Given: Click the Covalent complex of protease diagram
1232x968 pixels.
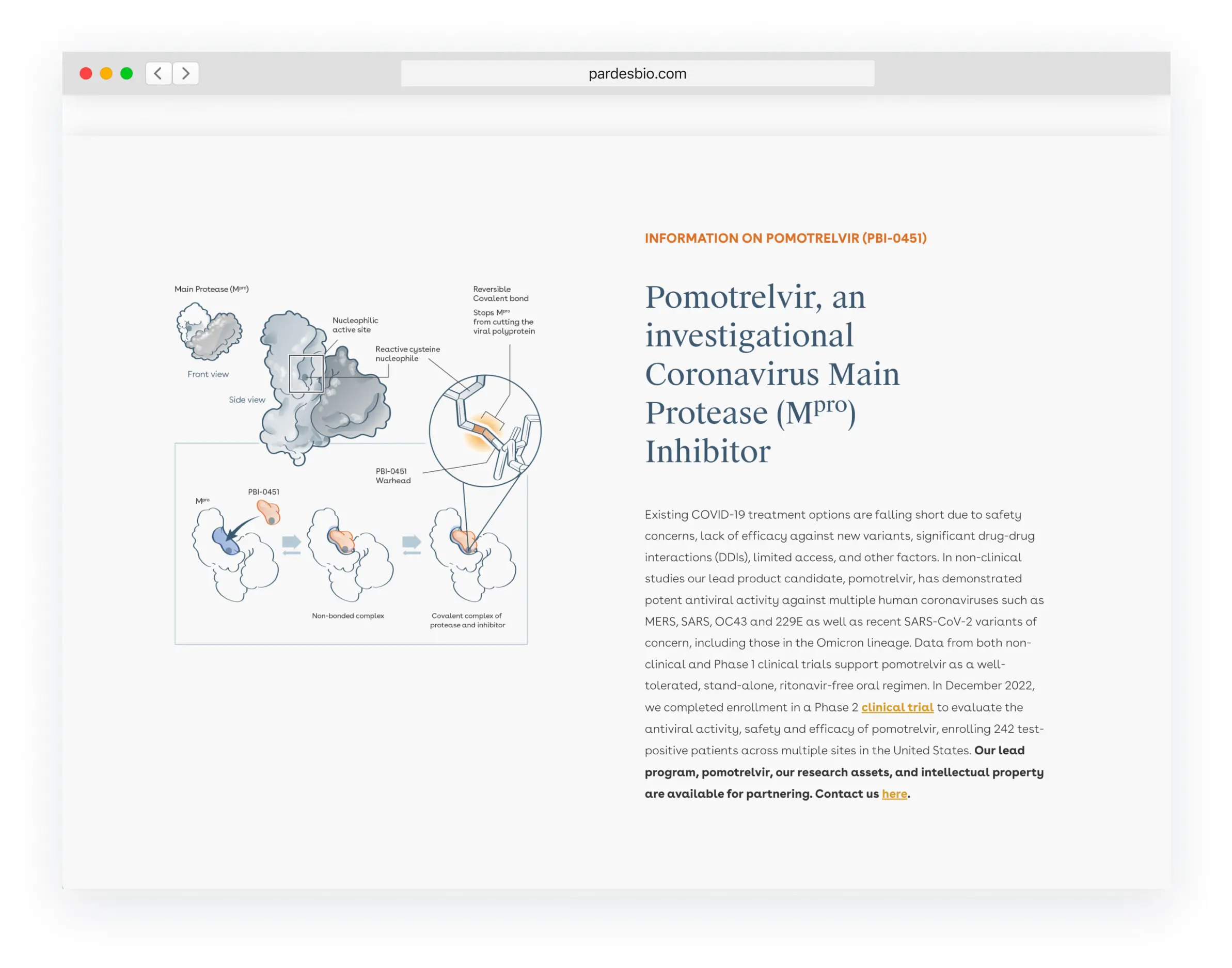Looking at the screenshot, I should (473, 555).
